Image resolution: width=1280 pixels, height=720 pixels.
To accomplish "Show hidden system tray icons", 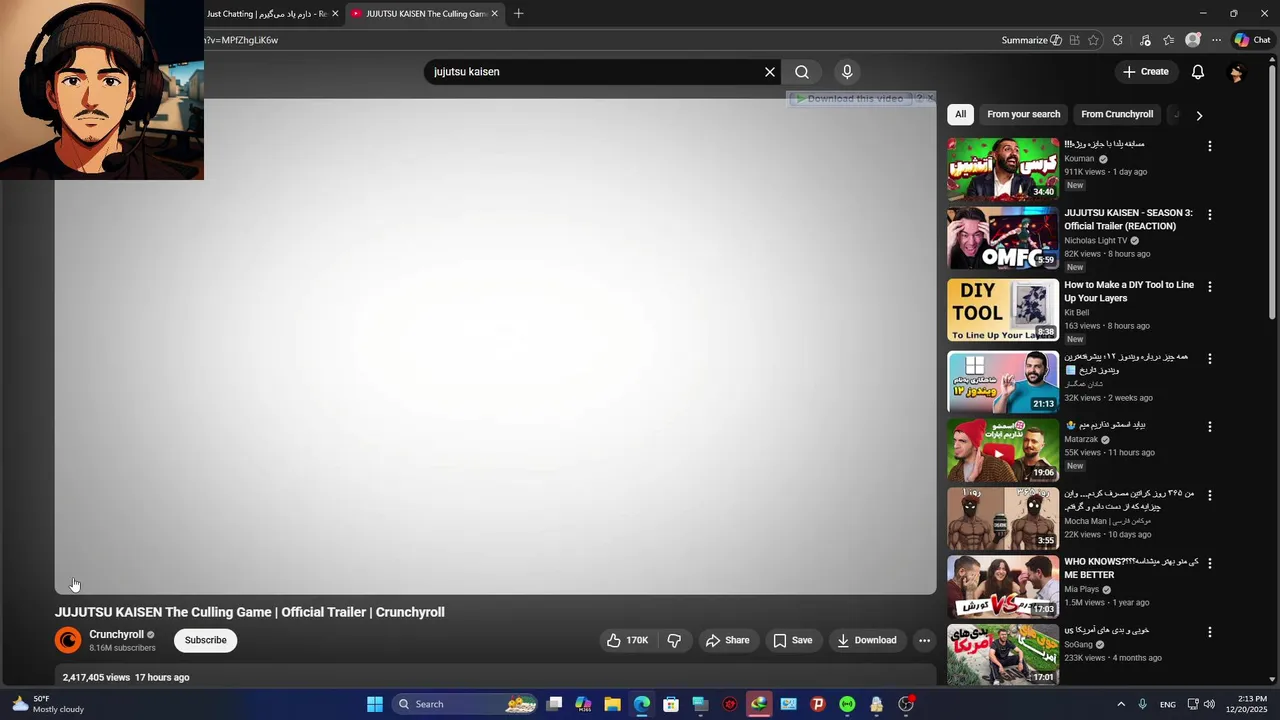I will (1121, 704).
